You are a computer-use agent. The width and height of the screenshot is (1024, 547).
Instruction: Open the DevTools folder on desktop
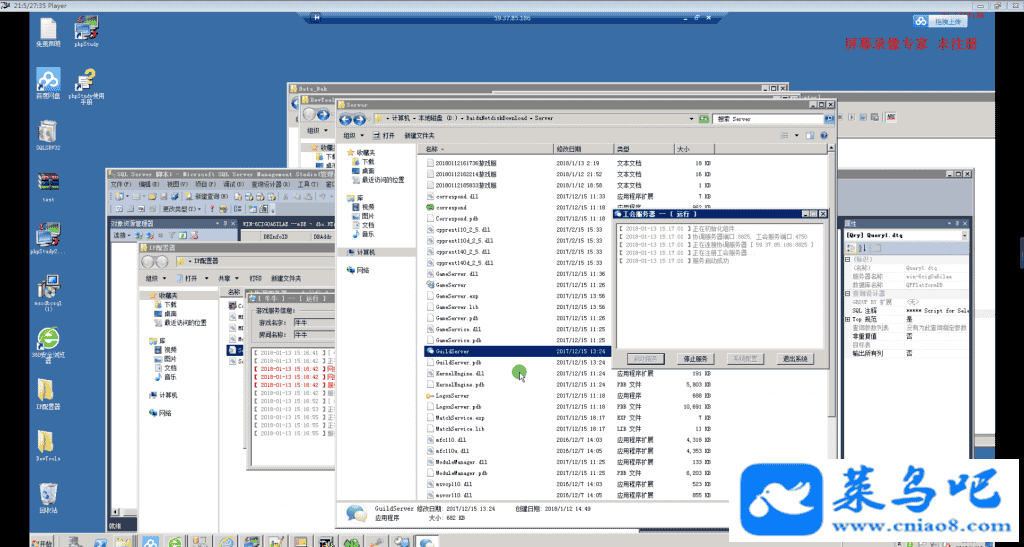tap(47, 444)
